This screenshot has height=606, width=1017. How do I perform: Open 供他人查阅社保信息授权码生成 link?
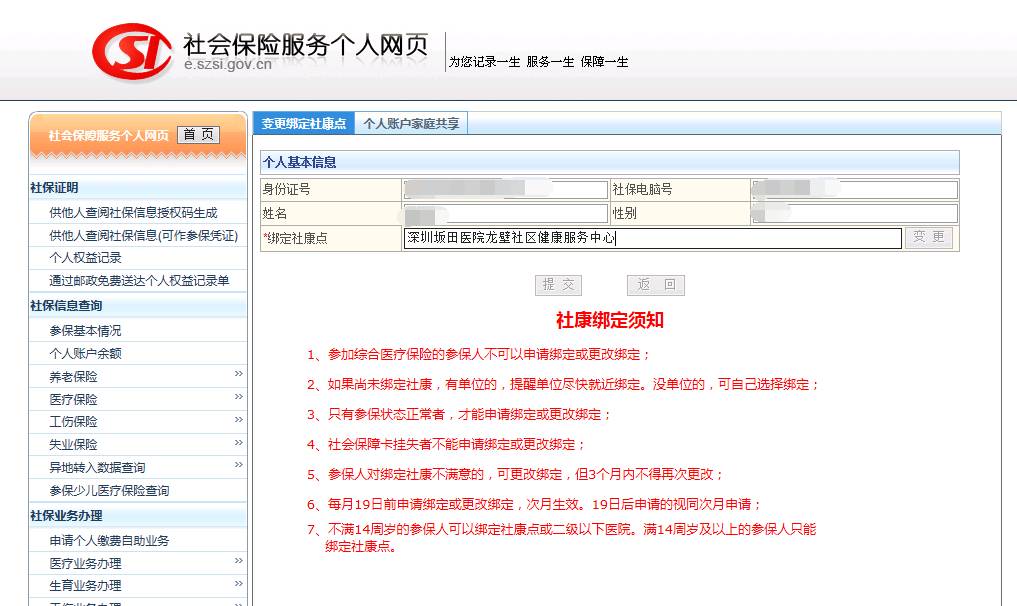pos(133,213)
